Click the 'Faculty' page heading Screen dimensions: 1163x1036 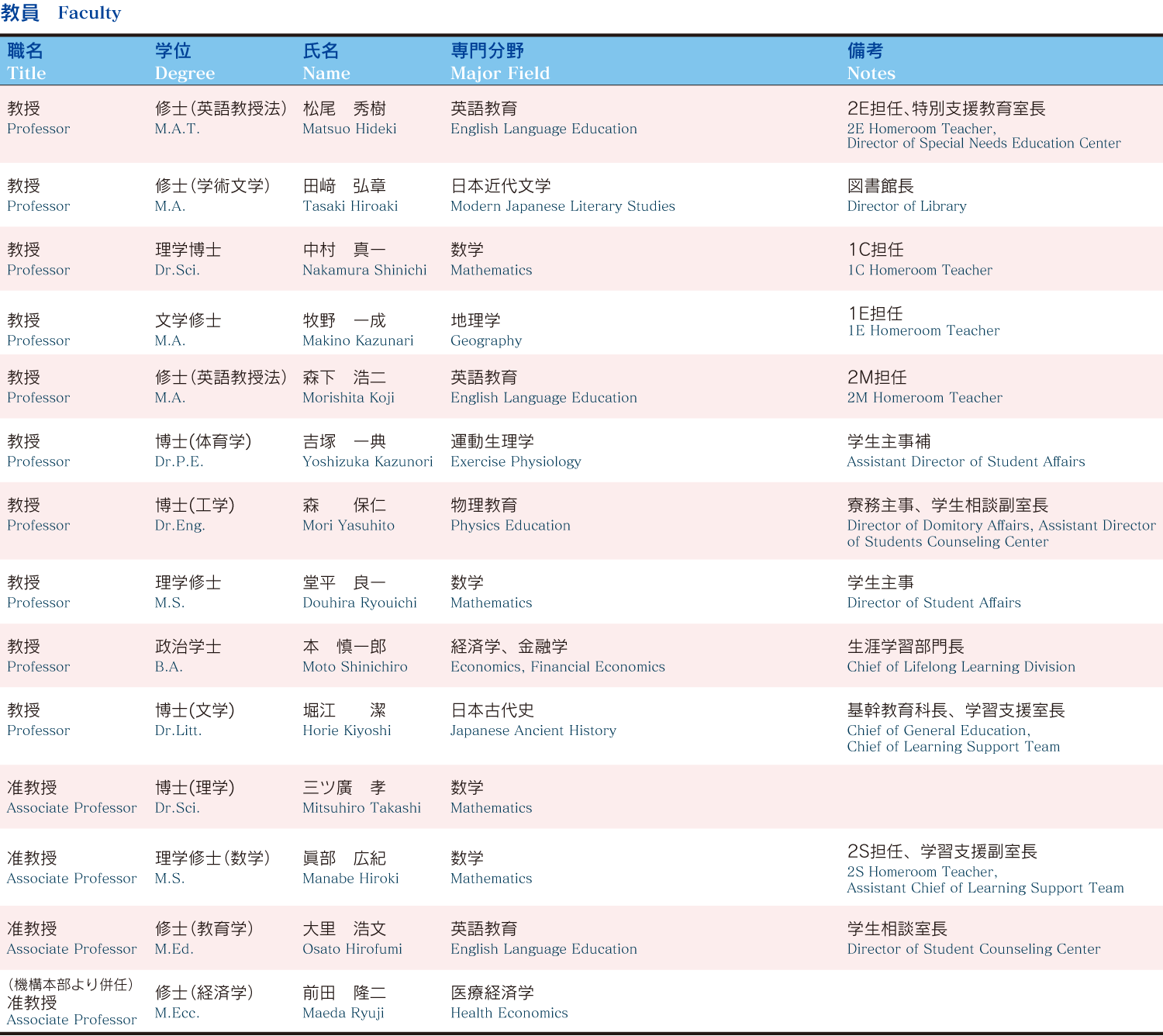point(89,13)
